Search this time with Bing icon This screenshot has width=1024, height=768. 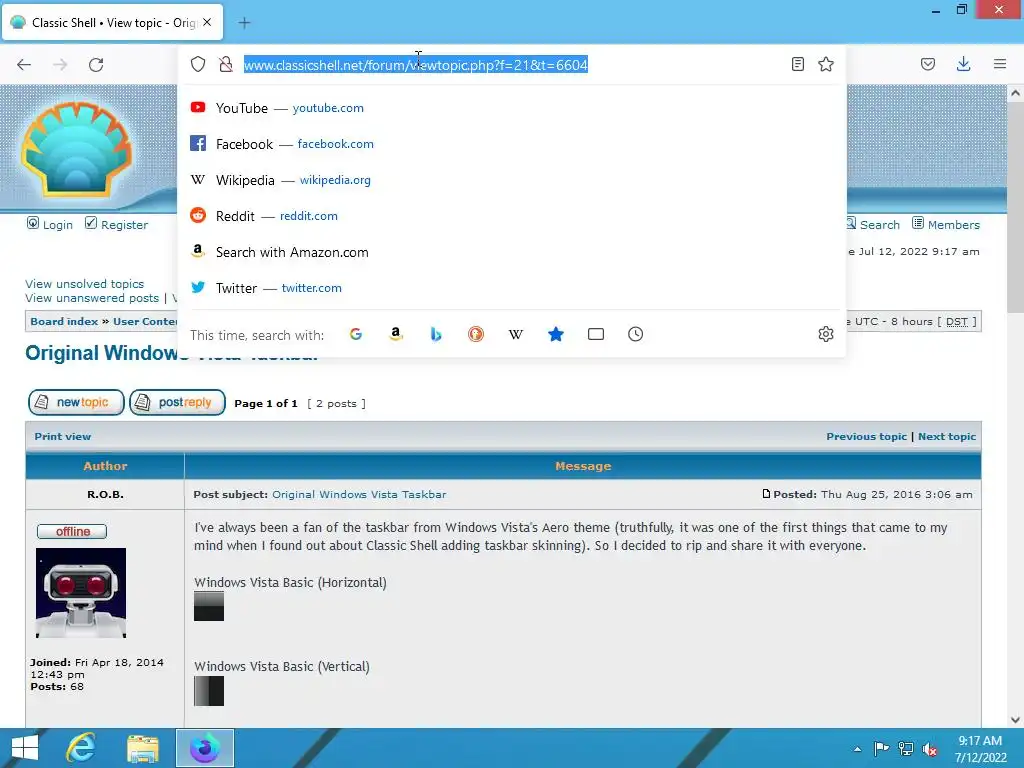pos(436,334)
